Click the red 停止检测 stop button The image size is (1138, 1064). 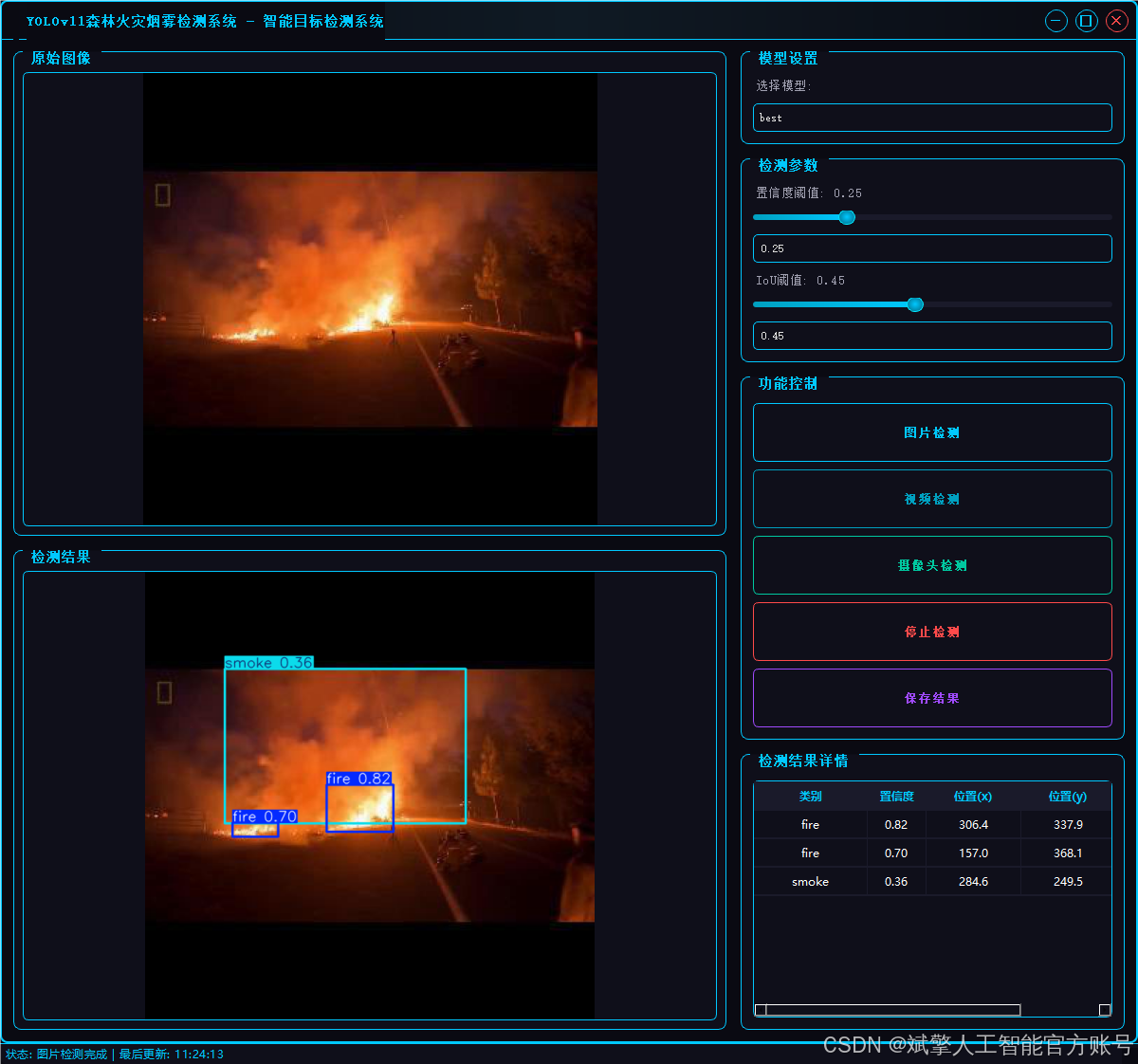932,632
